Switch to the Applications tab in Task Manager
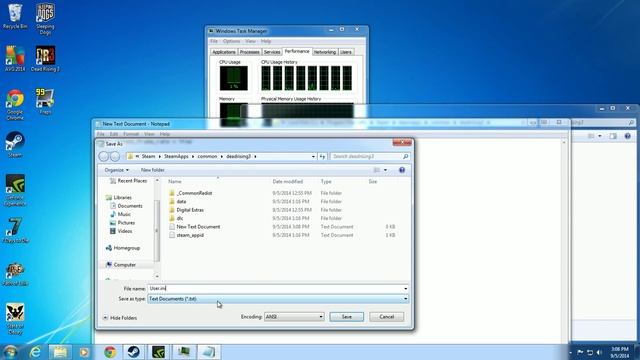The image size is (640, 360). click(x=224, y=52)
